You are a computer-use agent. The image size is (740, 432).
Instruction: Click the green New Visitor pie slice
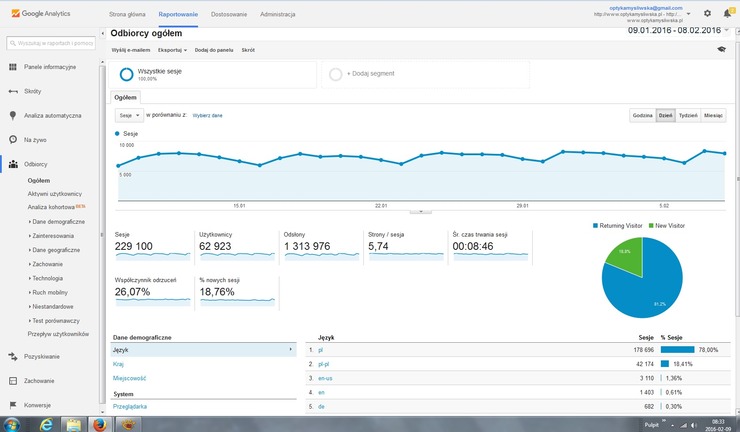pos(626,257)
